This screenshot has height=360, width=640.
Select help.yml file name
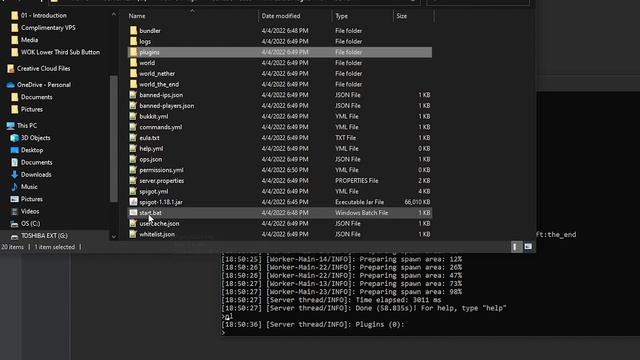coord(151,149)
